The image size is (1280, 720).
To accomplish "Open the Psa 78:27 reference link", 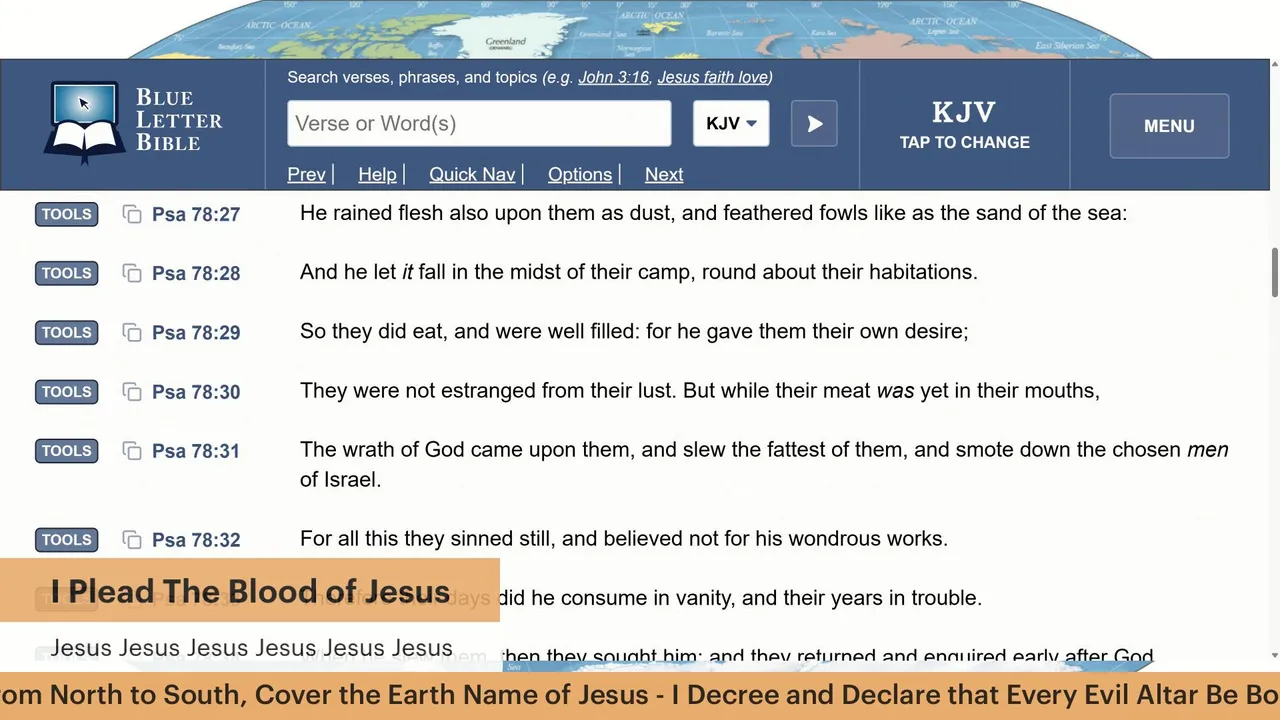I will 196,214.
